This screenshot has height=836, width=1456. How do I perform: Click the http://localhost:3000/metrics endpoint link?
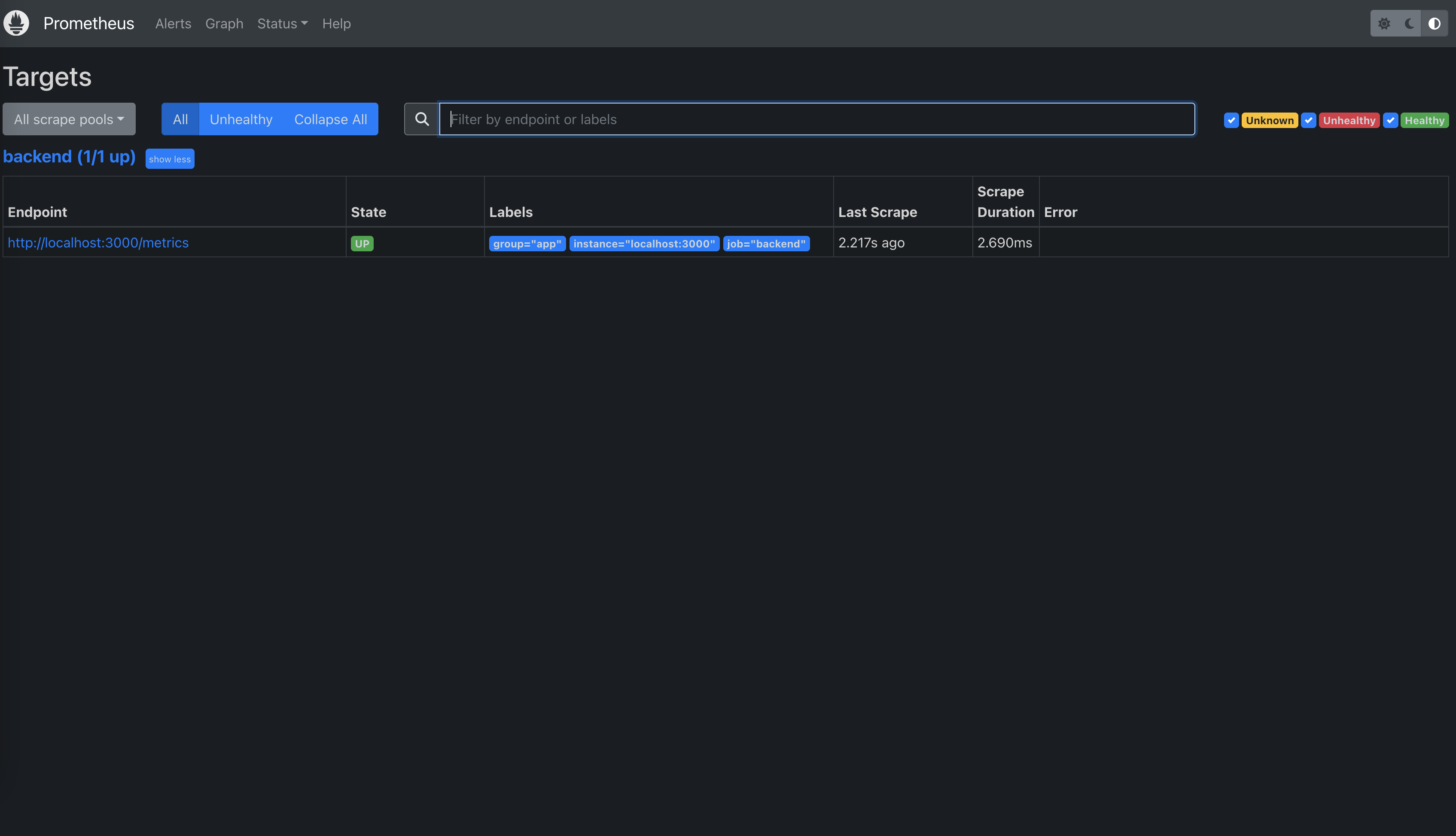98,242
